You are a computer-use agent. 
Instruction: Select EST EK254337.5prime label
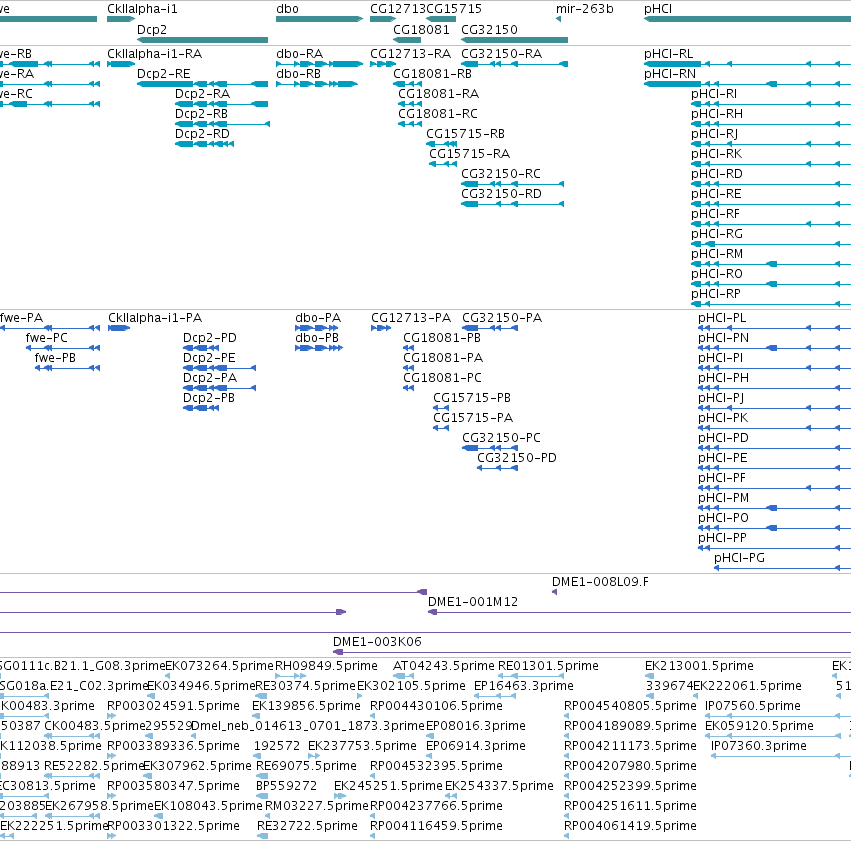(x=499, y=786)
